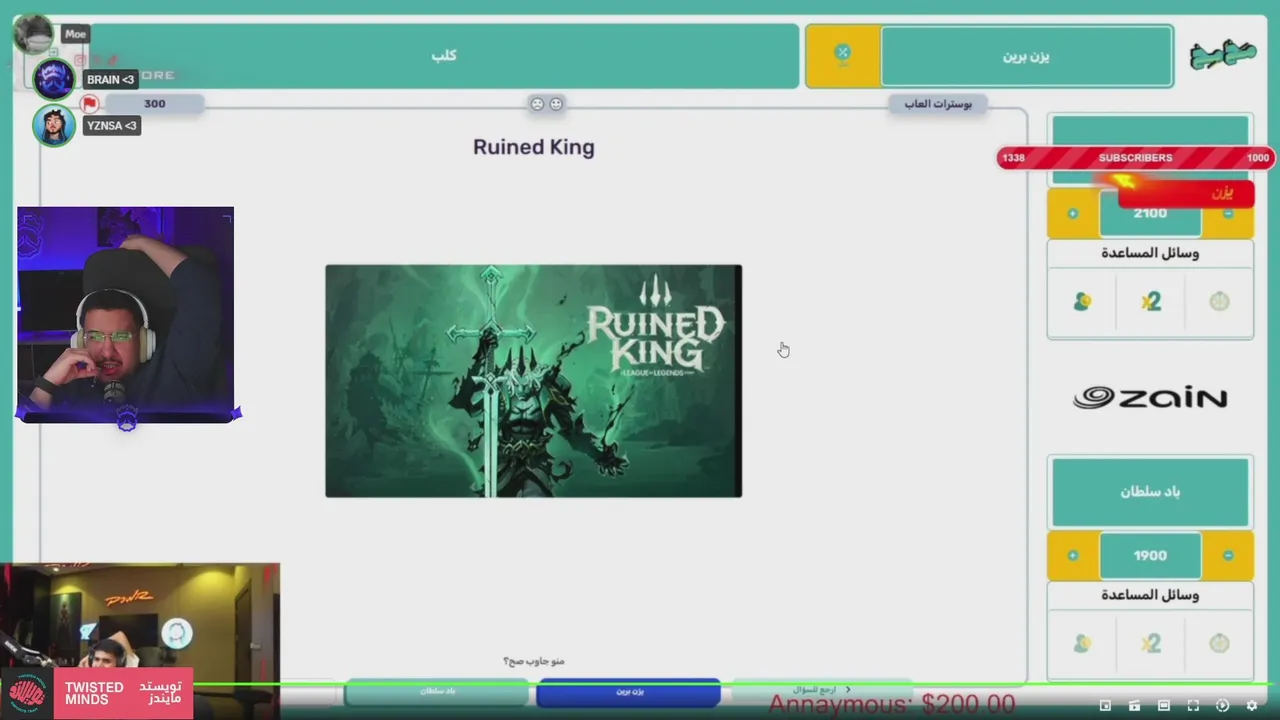Click the score value 1900

[1150, 555]
